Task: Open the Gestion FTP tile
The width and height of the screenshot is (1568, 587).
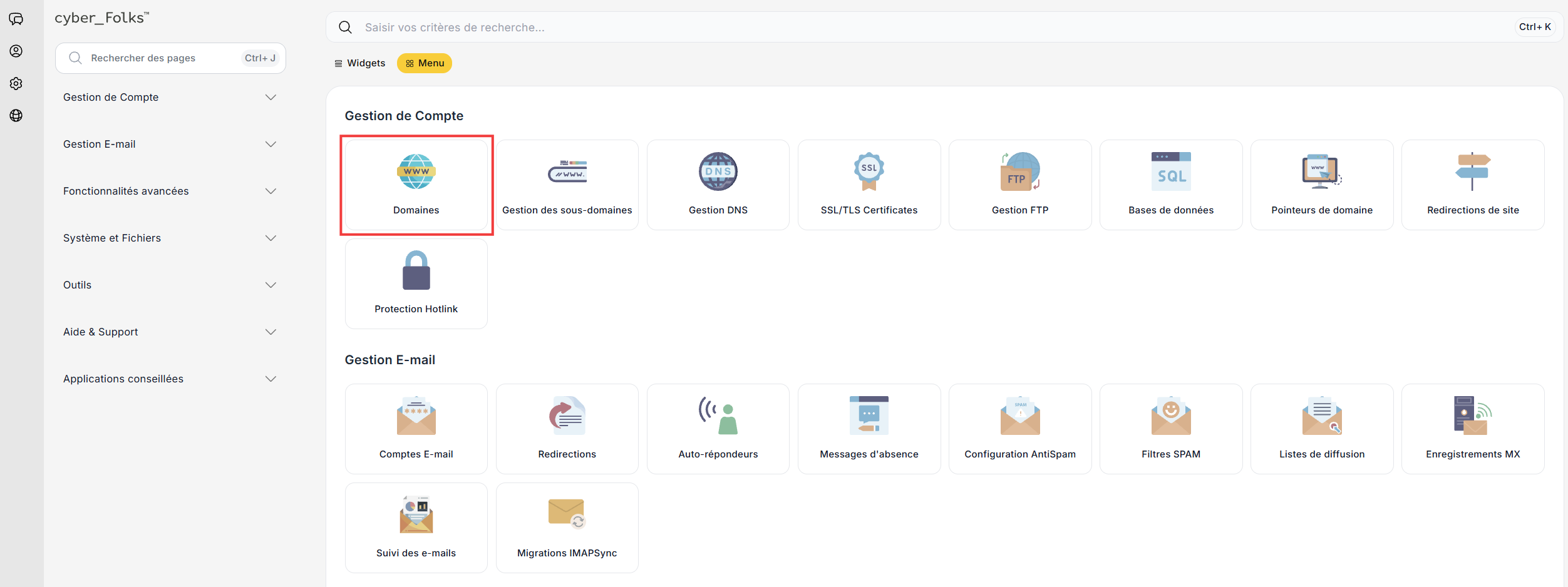Action: click(1020, 185)
